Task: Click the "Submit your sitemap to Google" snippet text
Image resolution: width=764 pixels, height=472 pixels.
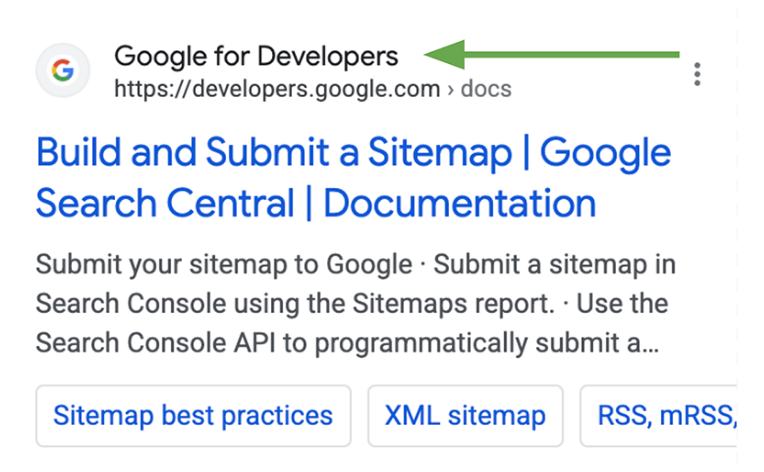Action: point(223,265)
